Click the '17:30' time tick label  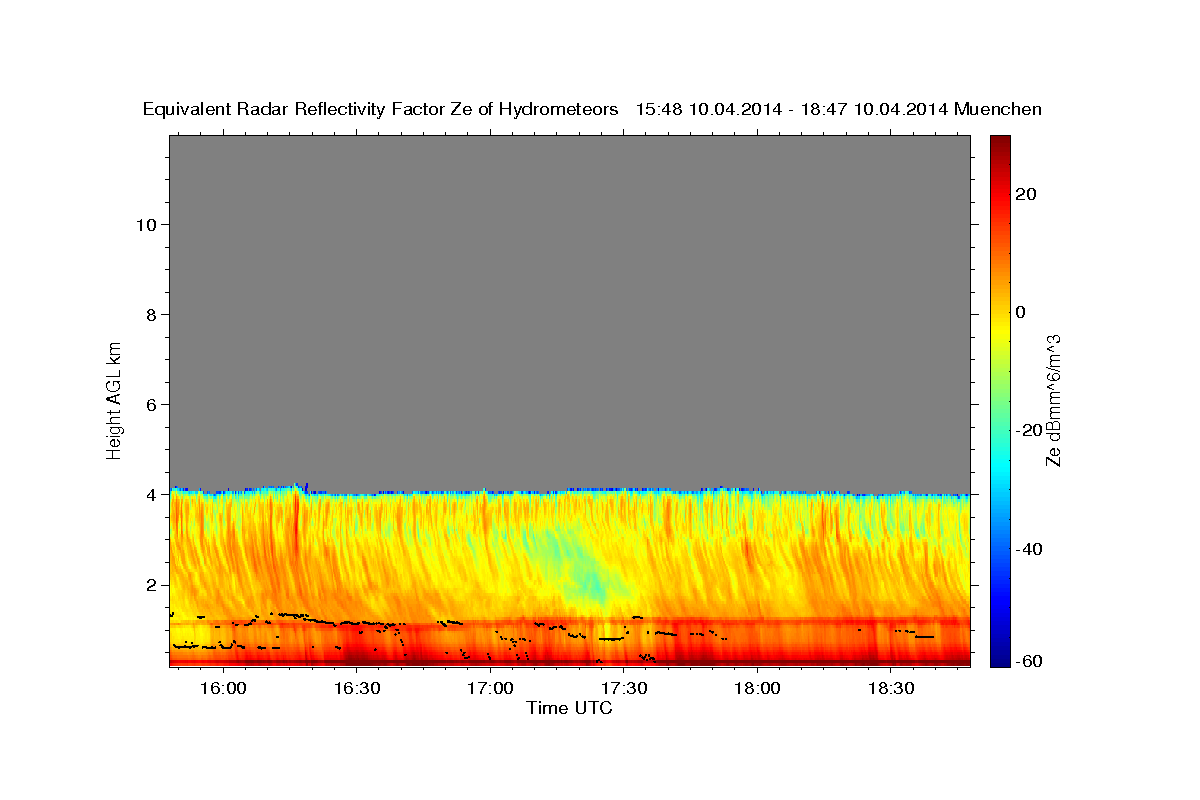tap(624, 689)
